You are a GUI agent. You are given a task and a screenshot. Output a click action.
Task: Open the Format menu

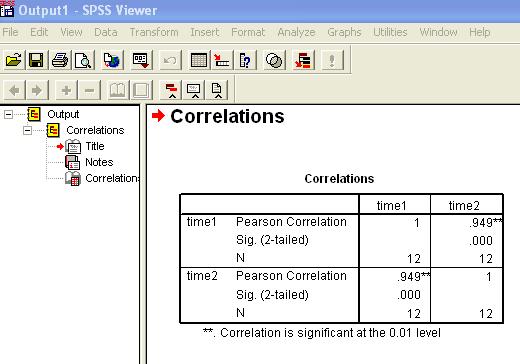248,32
